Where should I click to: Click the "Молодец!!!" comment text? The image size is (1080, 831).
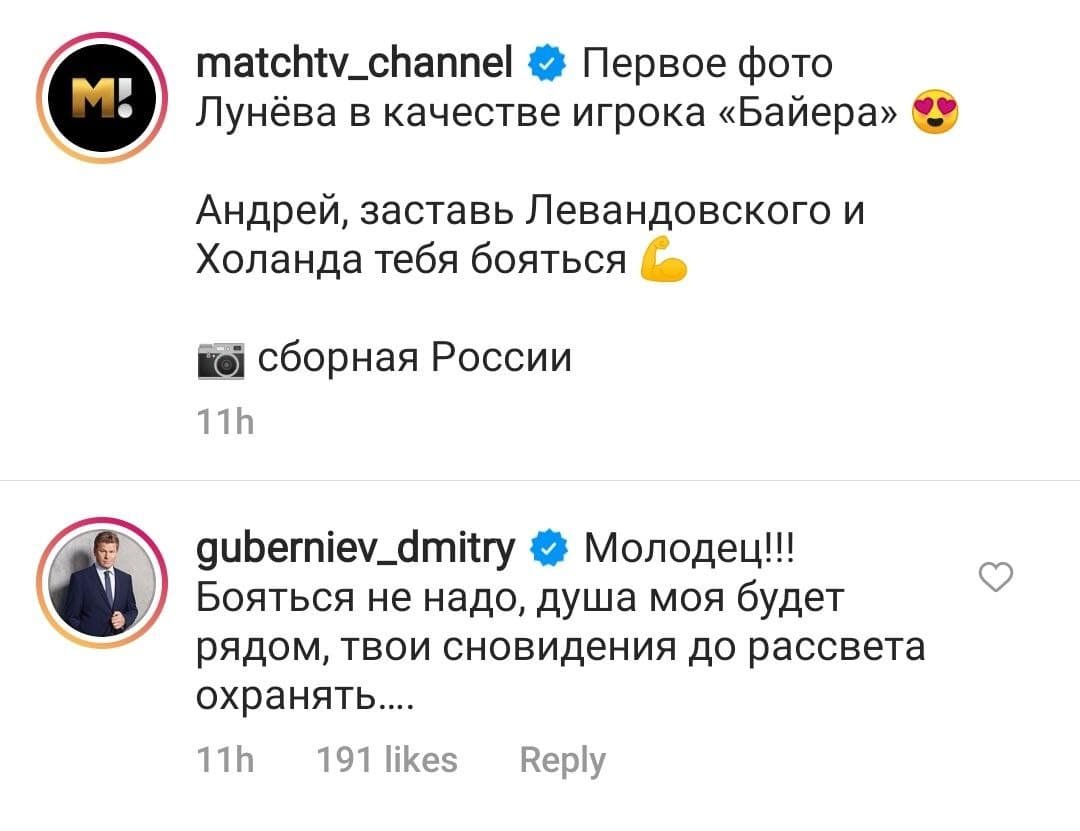tap(689, 549)
